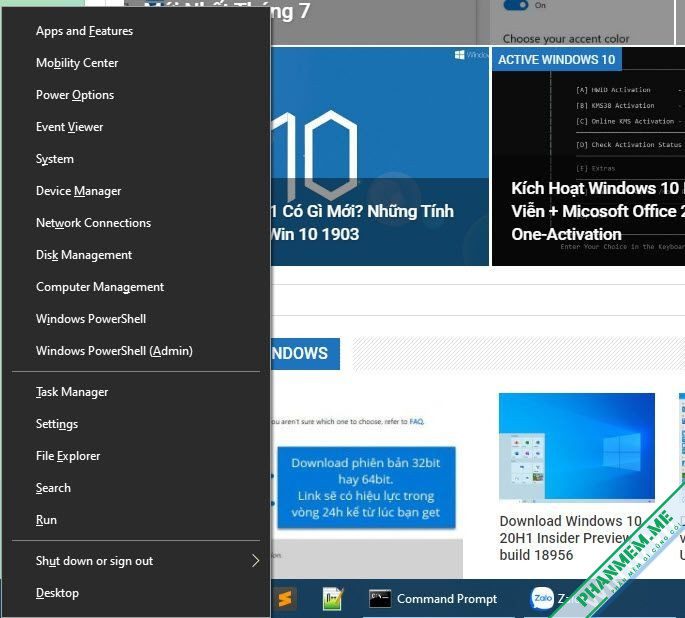685x618 pixels.
Task: Click the blue Download phiên bản 32bit box
Action: (366, 487)
